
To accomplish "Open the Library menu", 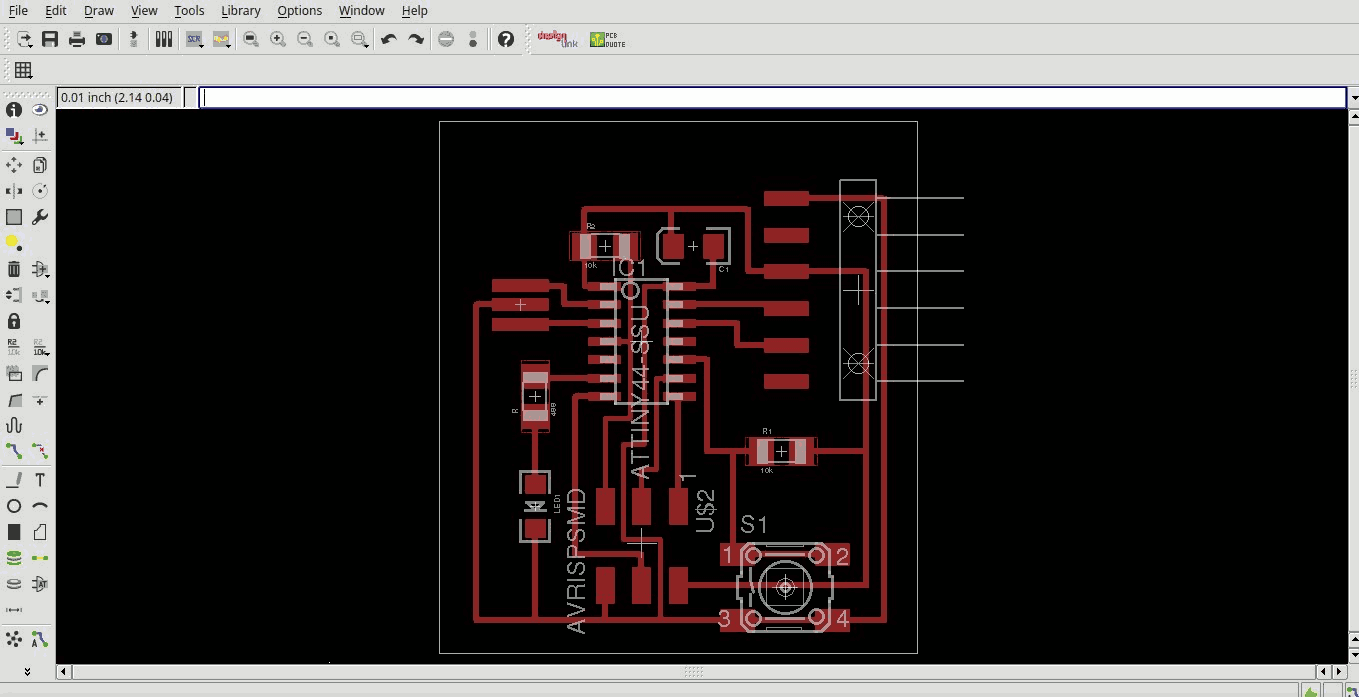I will click(x=240, y=11).
